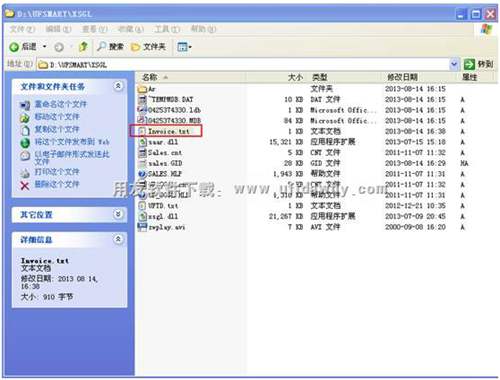Open the 收藏(A) menu
The image size is (500, 380).
(131, 29)
